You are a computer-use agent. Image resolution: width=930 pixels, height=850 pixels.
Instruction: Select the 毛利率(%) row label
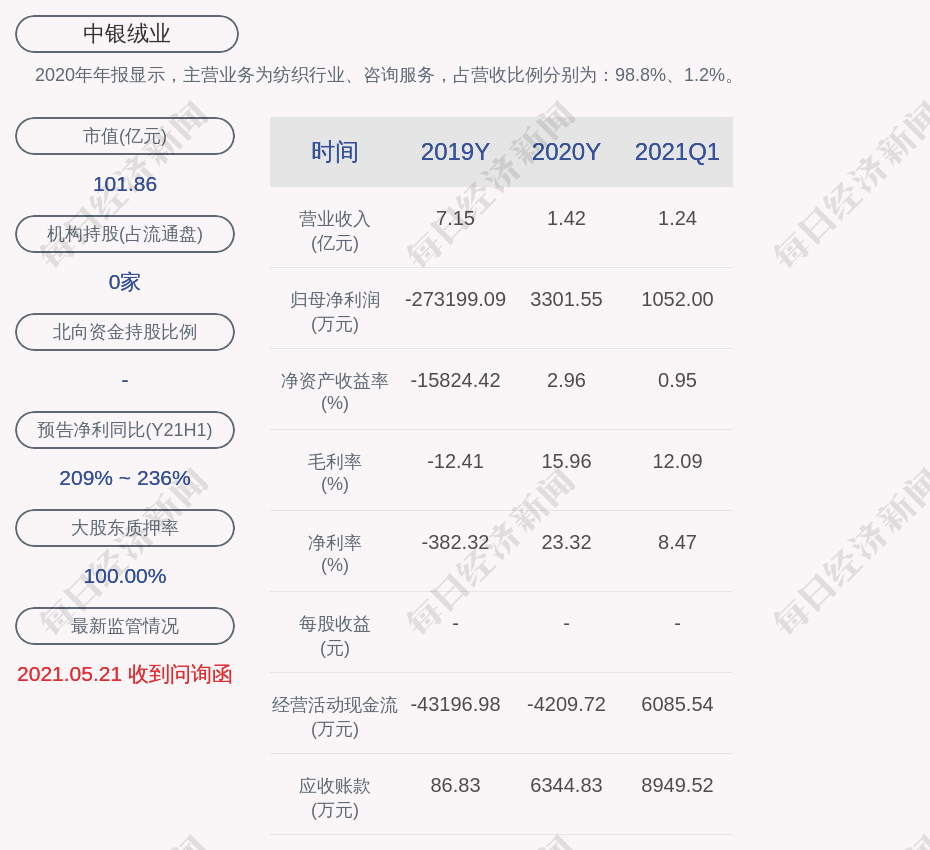pos(335,473)
